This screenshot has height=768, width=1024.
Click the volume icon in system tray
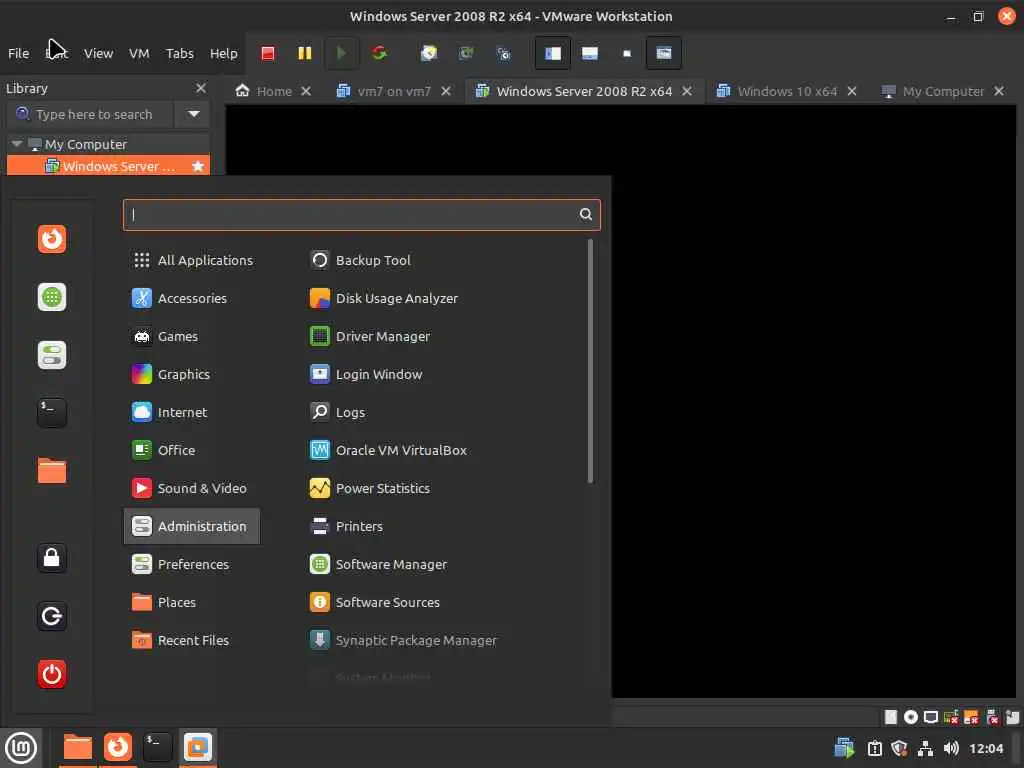(x=951, y=748)
